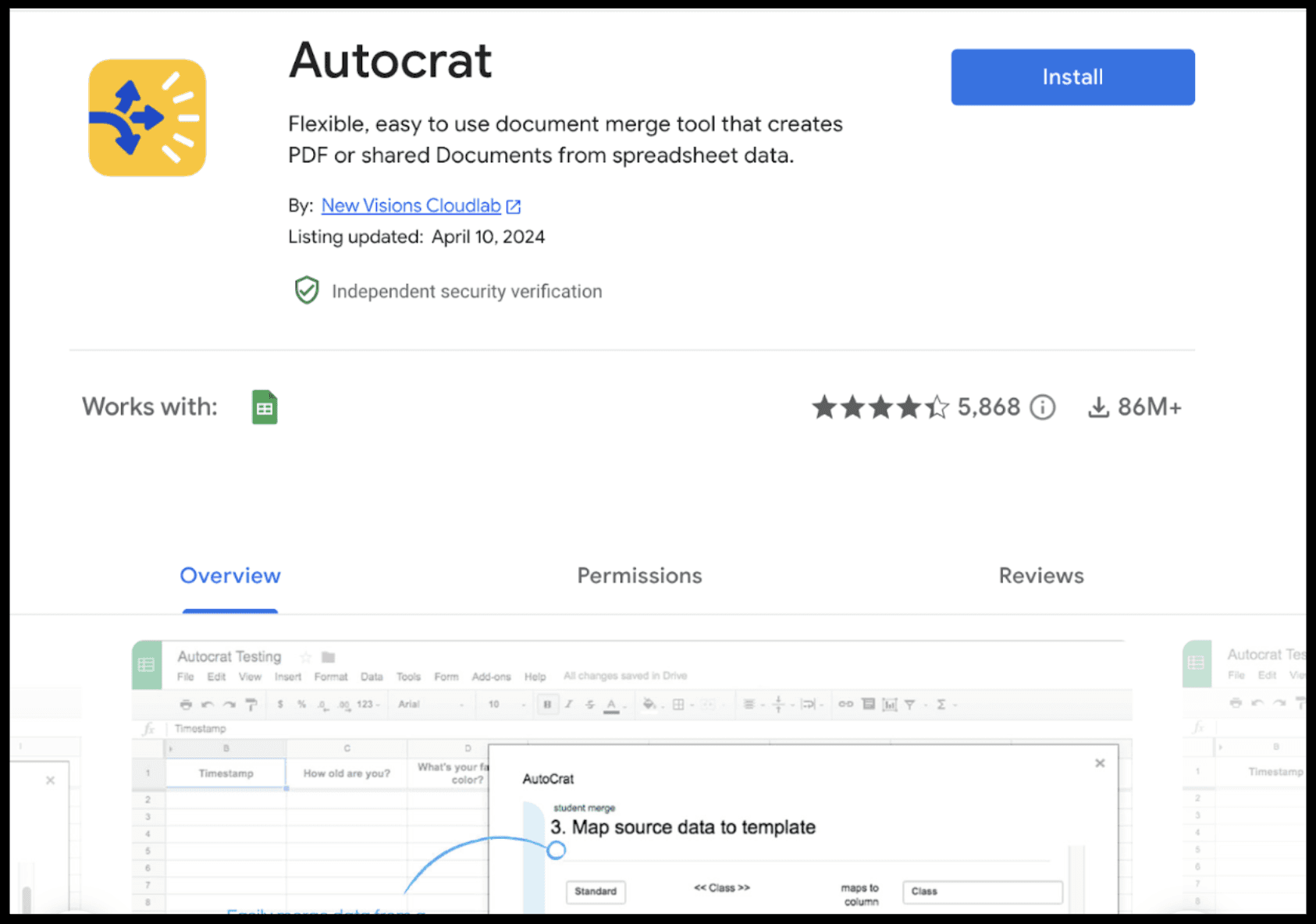Screen dimensions: 1316x924
Task: Close the AutoCrat dialog in the screenshot
Action: click(x=1100, y=763)
